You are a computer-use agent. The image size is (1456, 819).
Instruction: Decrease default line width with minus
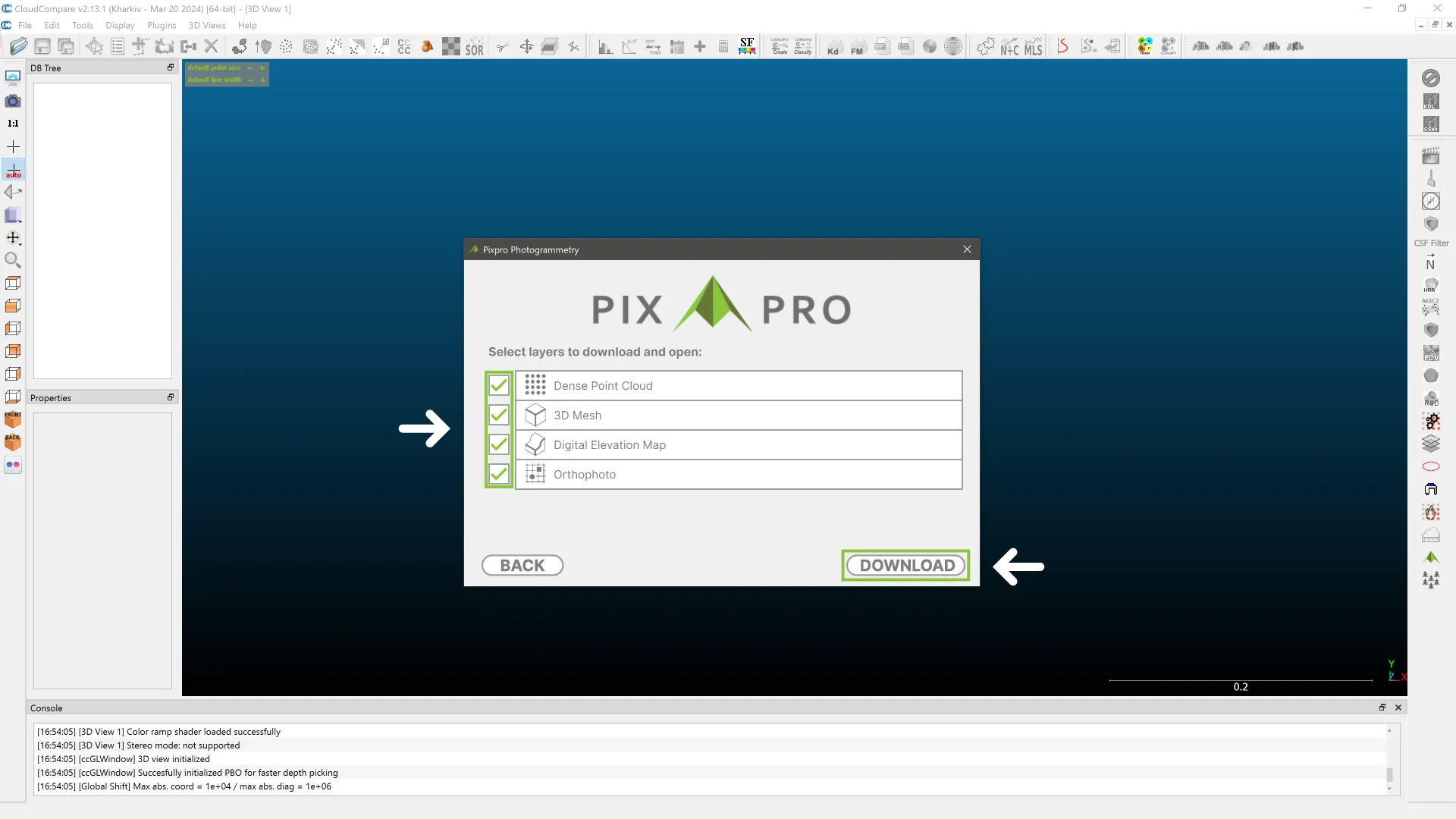pyautogui.click(x=250, y=80)
